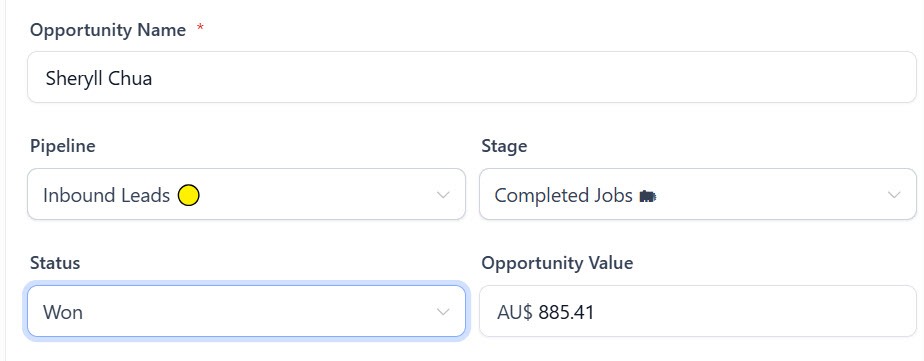The width and height of the screenshot is (924, 361).
Task: Click the truck icon next to Completed Jobs
Action: (x=648, y=196)
